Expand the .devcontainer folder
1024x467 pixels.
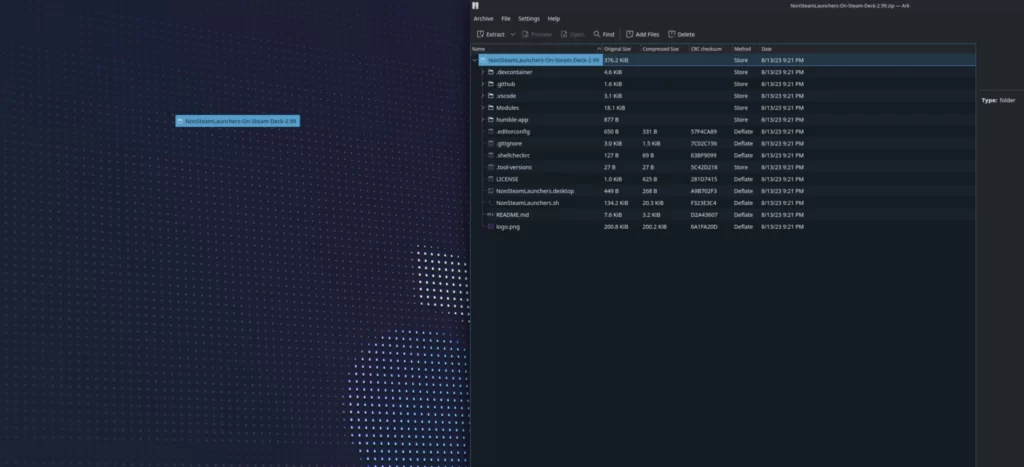point(483,72)
